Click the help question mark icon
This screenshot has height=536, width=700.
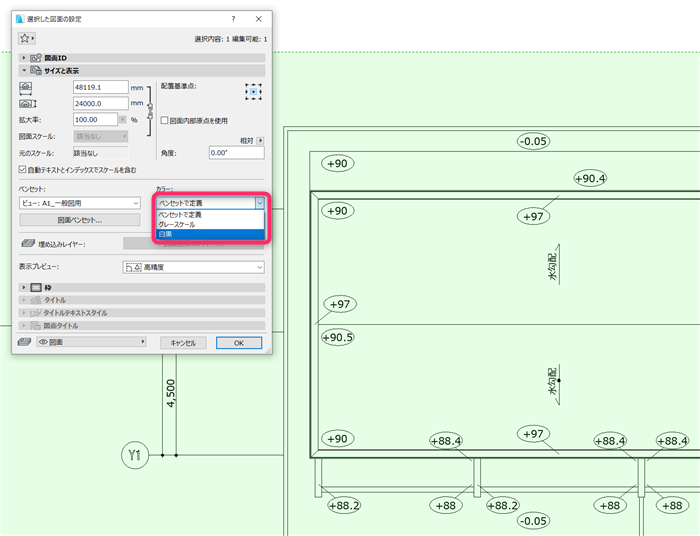click(x=233, y=19)
